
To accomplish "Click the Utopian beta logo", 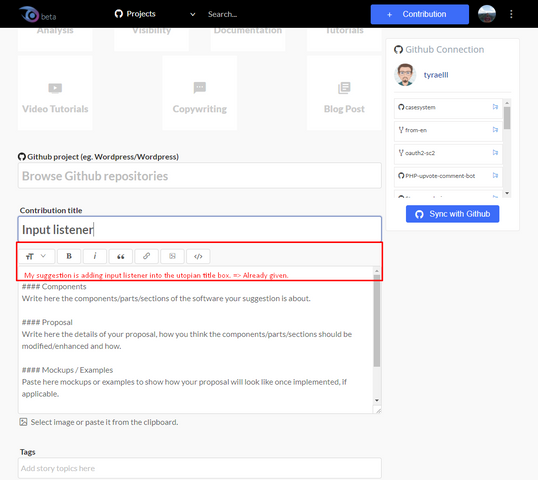I will click(37, 14).
